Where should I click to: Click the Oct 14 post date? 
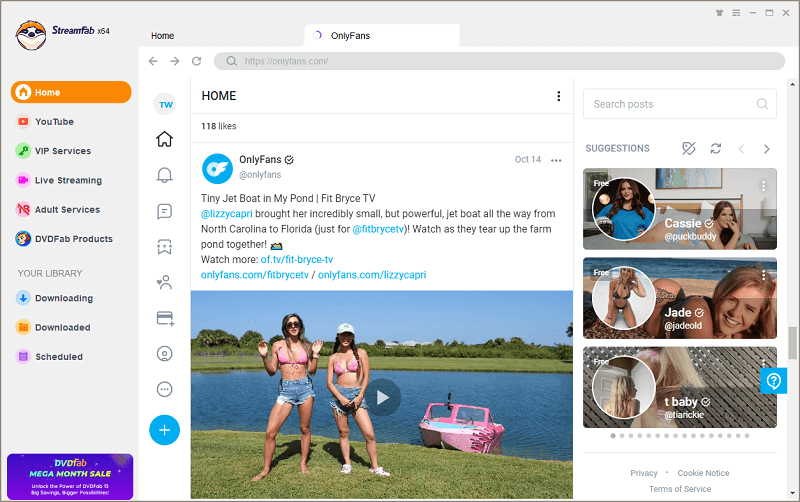528,159
